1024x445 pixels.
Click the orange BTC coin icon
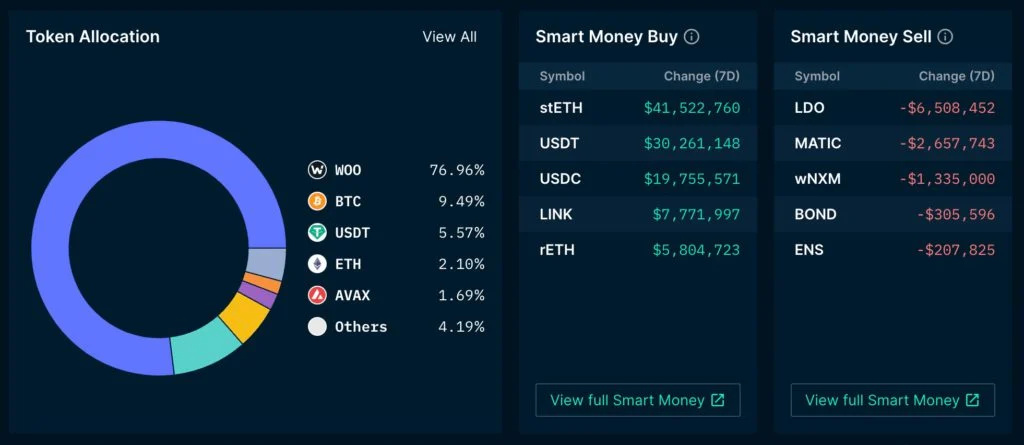point(317,201)
